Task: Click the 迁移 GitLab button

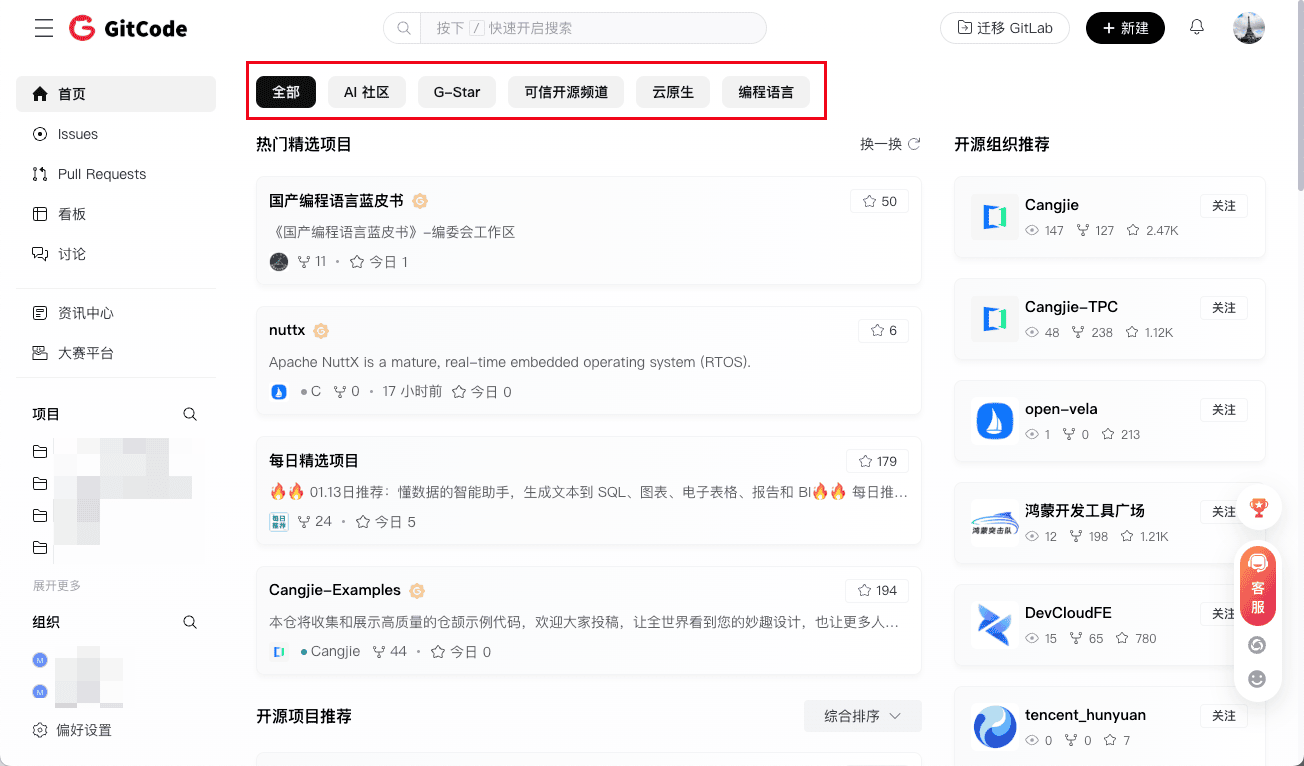Action: coord(1004,28)
